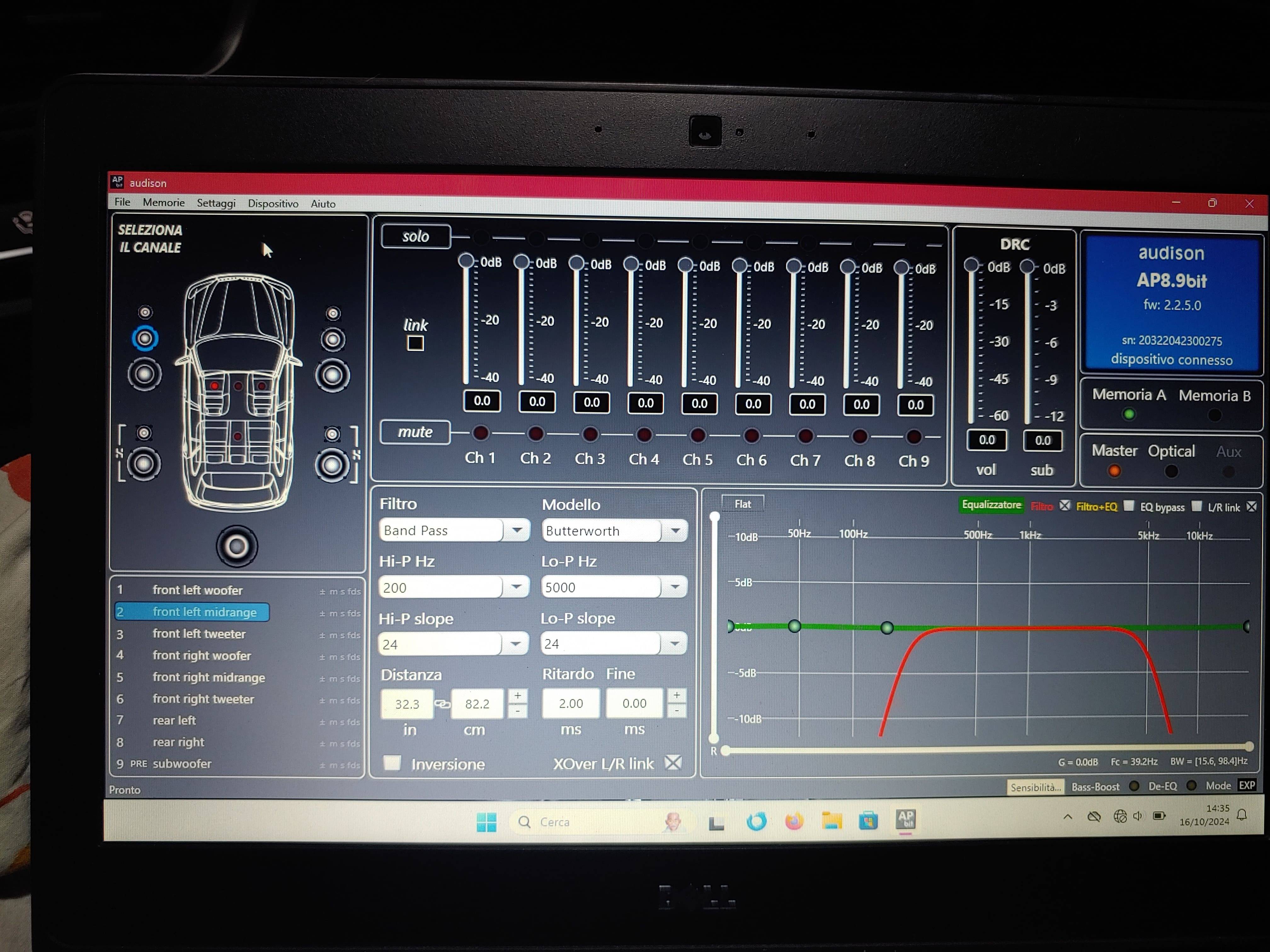Open the Lo-P Hz frequency dropdown
The image size is (1270, 952).
[x=675, y=586]
